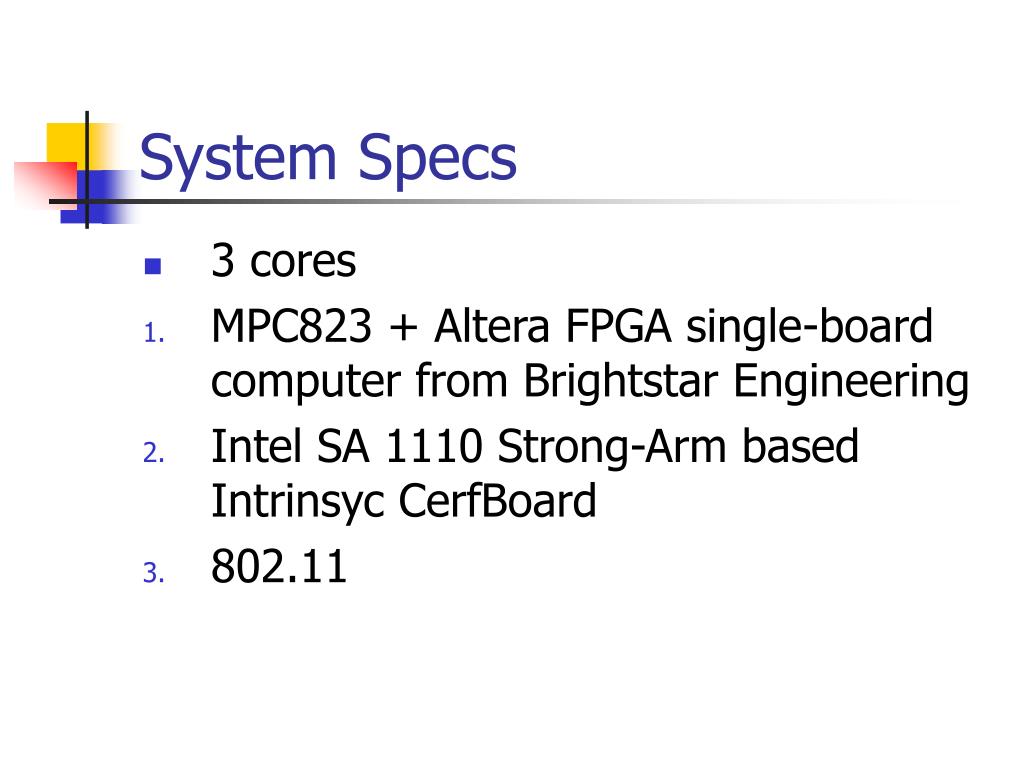
Task: Select the word "FPGA"
Action: click(618, 326)
